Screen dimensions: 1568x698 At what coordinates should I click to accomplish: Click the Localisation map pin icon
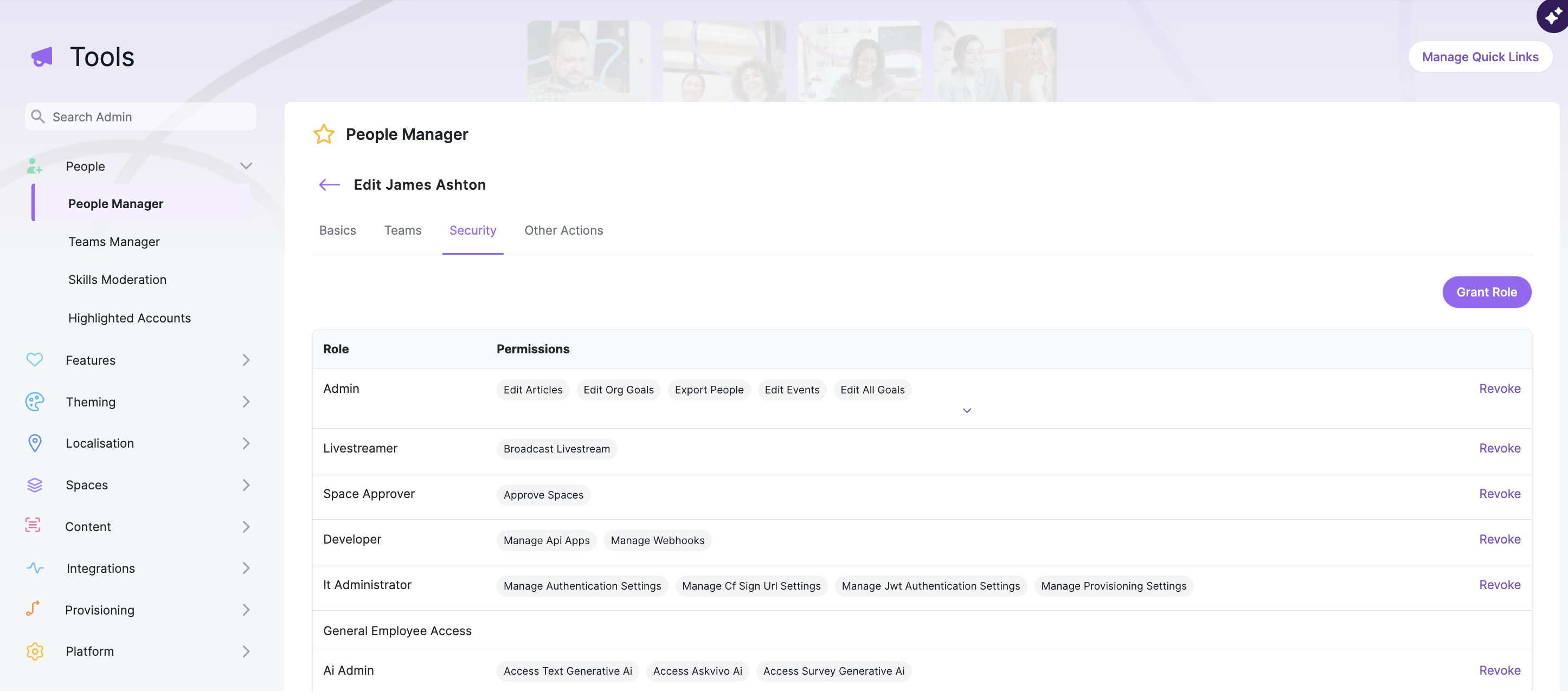[35, 444]
